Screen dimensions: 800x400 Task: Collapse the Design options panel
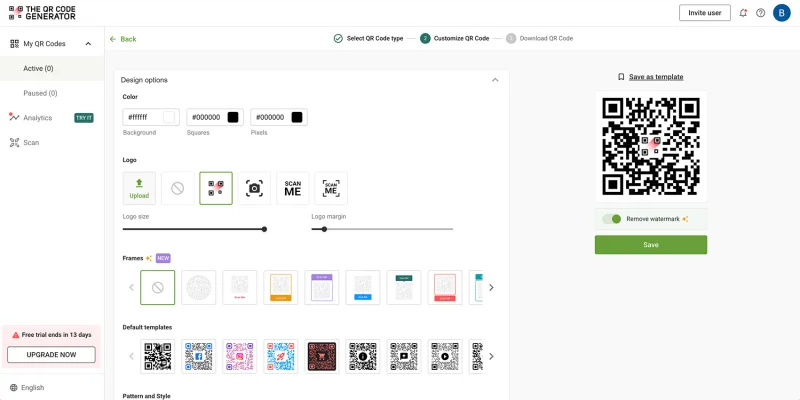495,80
